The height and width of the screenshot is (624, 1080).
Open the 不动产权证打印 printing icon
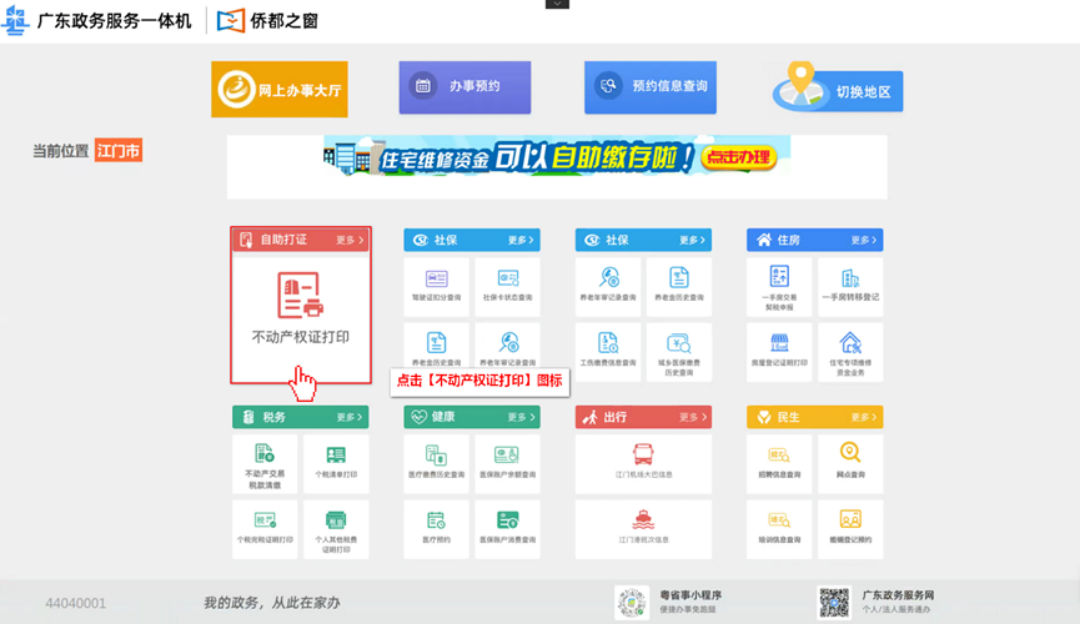(x=300, y=296)
